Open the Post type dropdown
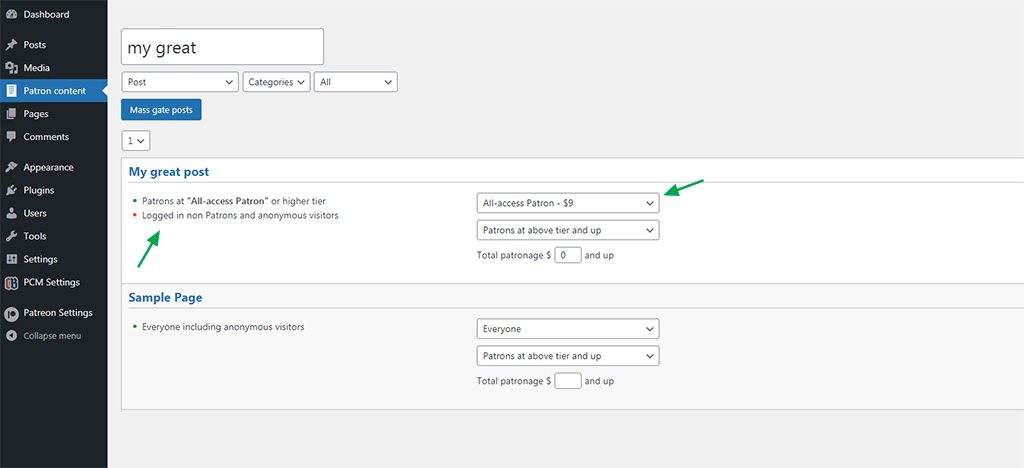This screenshot has height=468, width=1024. (180, 82)
